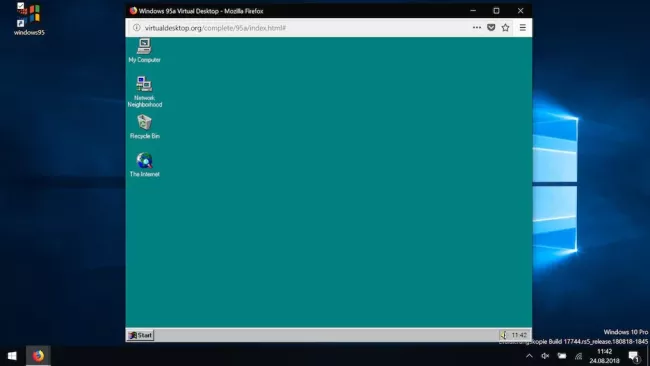Open the network tray icon
The width and height of the screenshot is (650, 366).
point(578,356)
